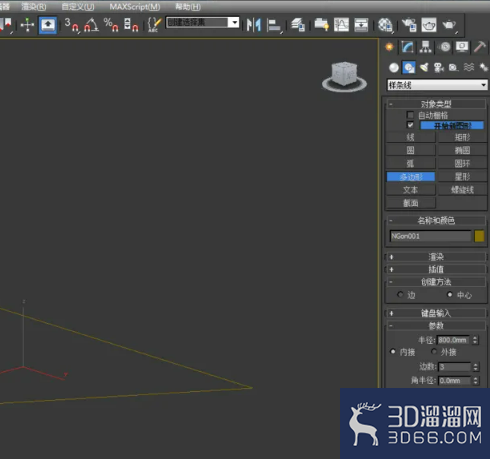Toggle the 3D Snaps magnet icon
This screenshot has width=490, height=459.
tap(72, 25)
